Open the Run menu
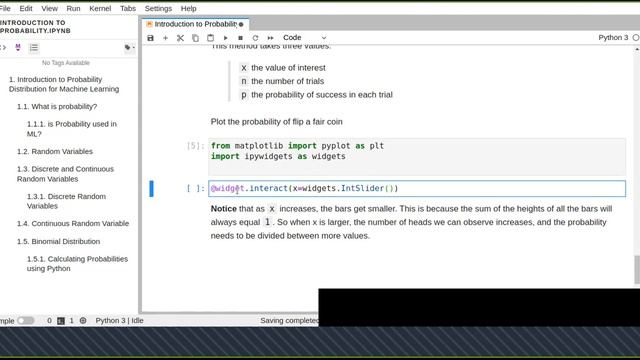The image size is (640, 360). point(73,8)
